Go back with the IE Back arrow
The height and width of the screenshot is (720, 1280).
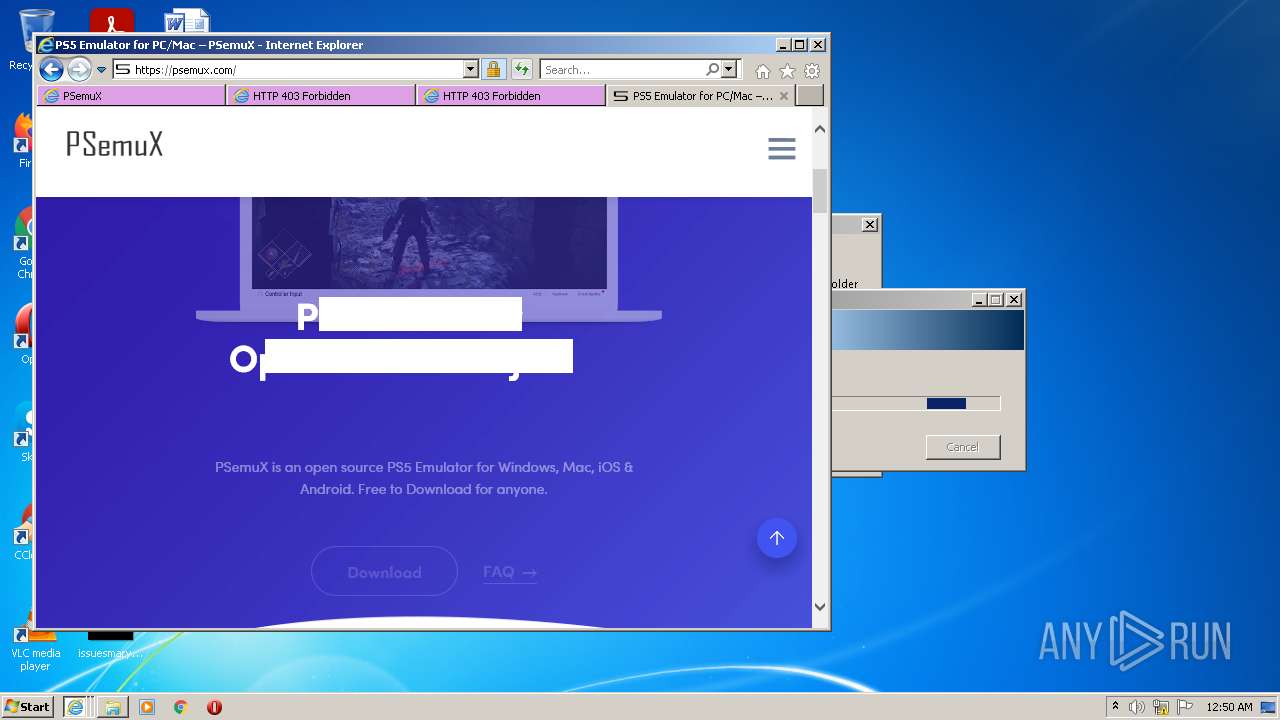(x=51, y=69)
